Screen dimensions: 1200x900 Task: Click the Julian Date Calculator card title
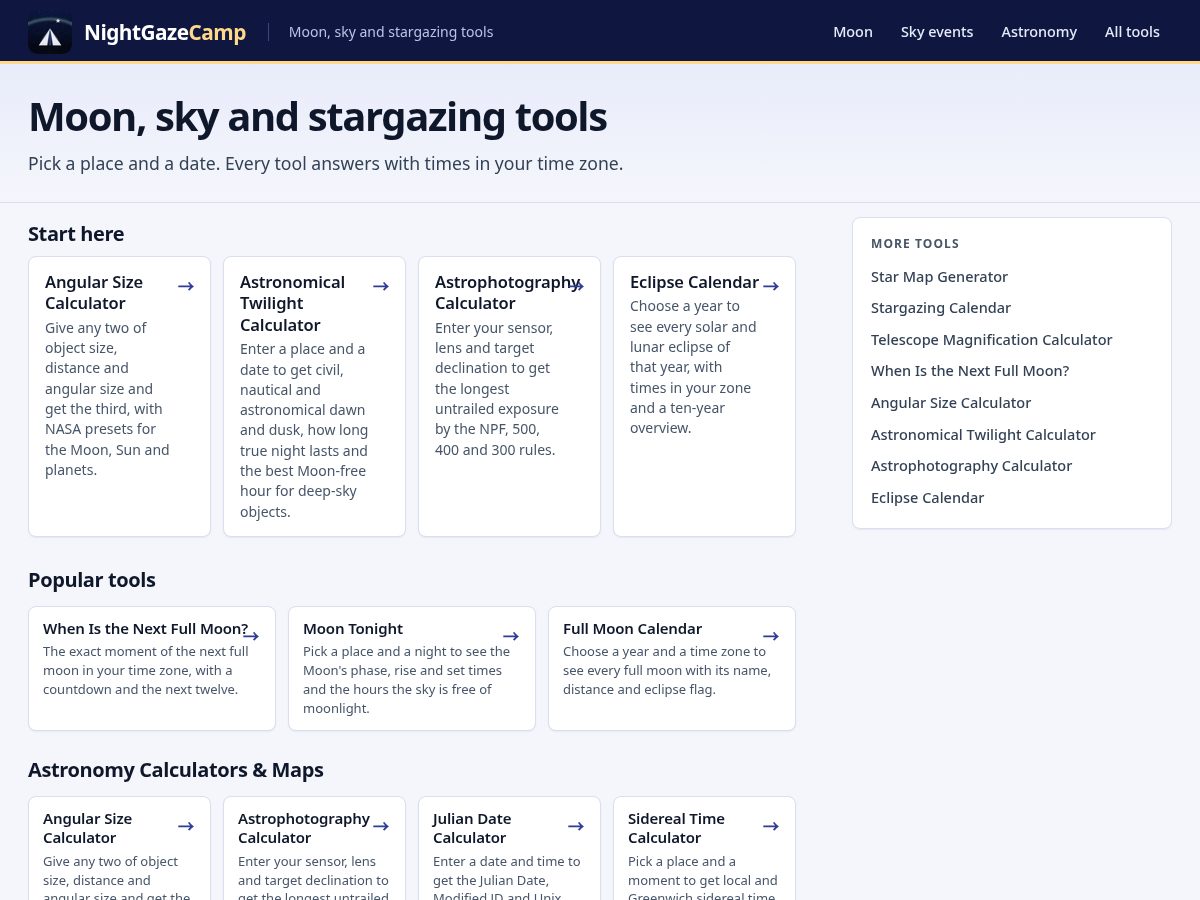pyautogui.click(x=472, y=828)
